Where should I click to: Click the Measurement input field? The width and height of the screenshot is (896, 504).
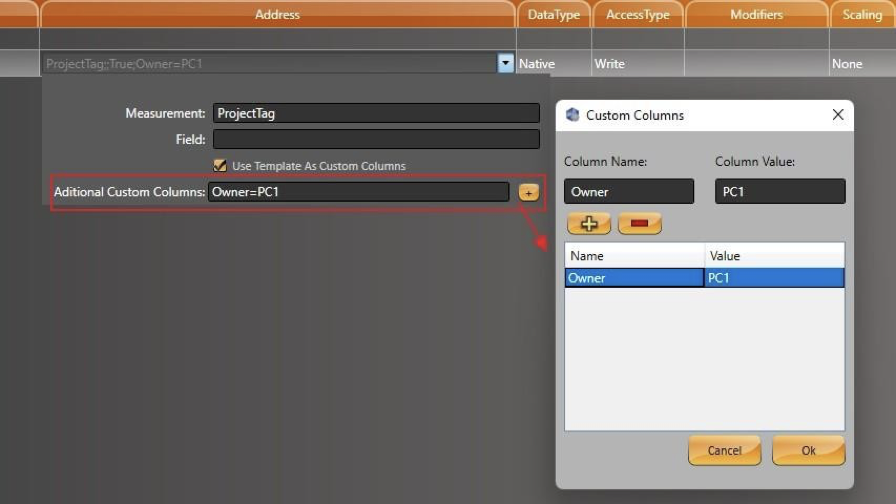[x=376, y=114]
